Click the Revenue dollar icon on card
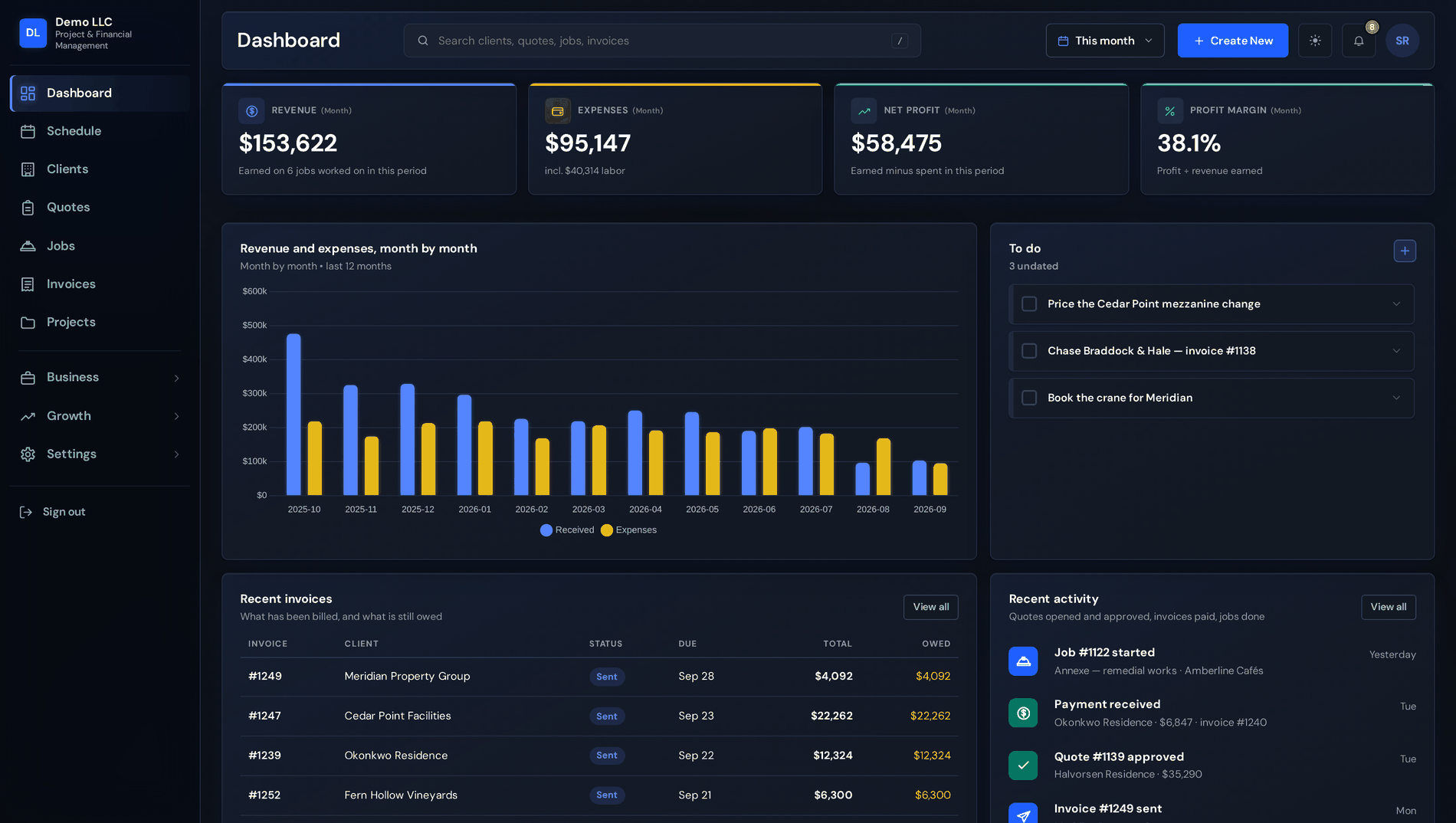 click(251, 111)
